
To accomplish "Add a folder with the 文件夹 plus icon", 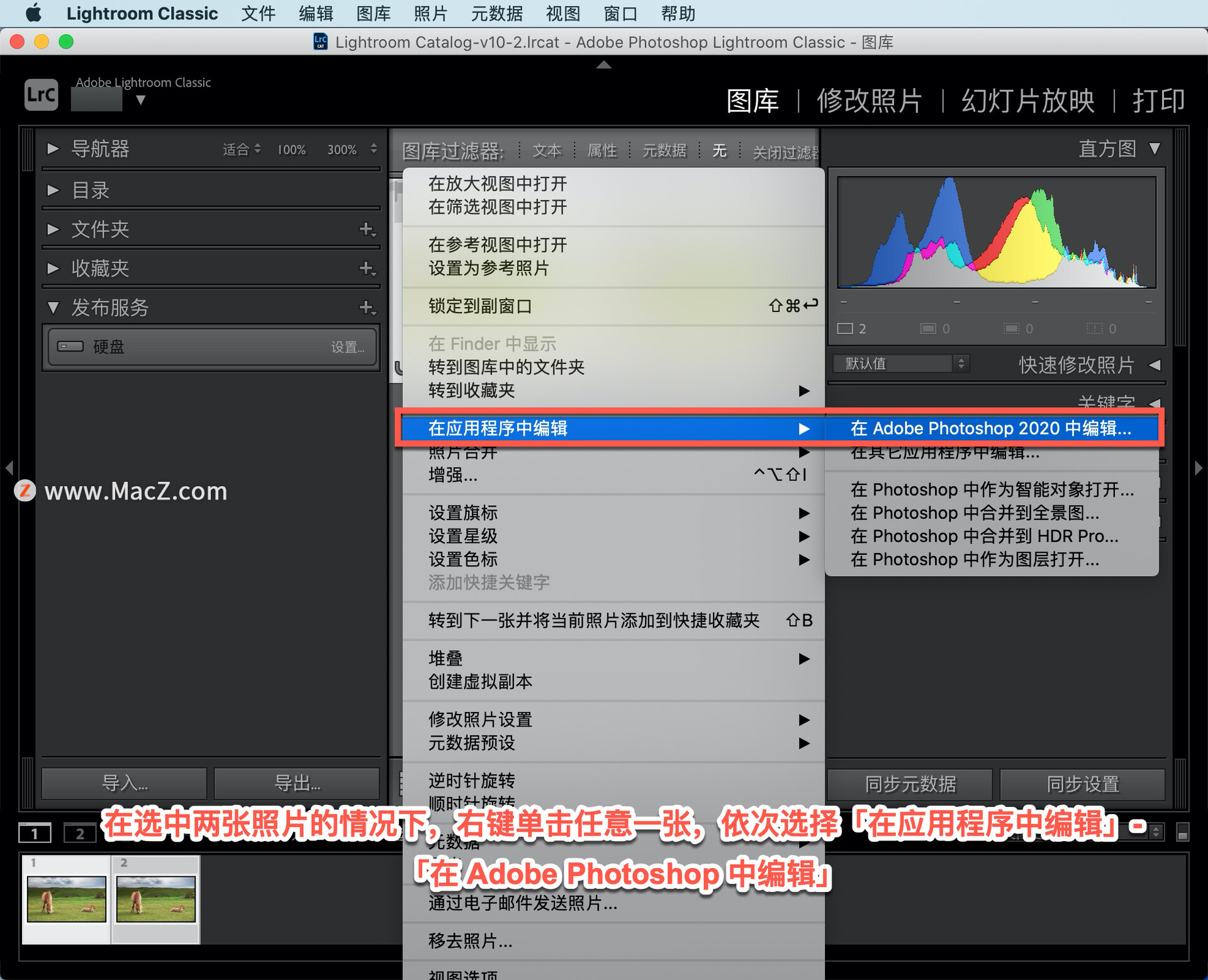I will point(367,230).
